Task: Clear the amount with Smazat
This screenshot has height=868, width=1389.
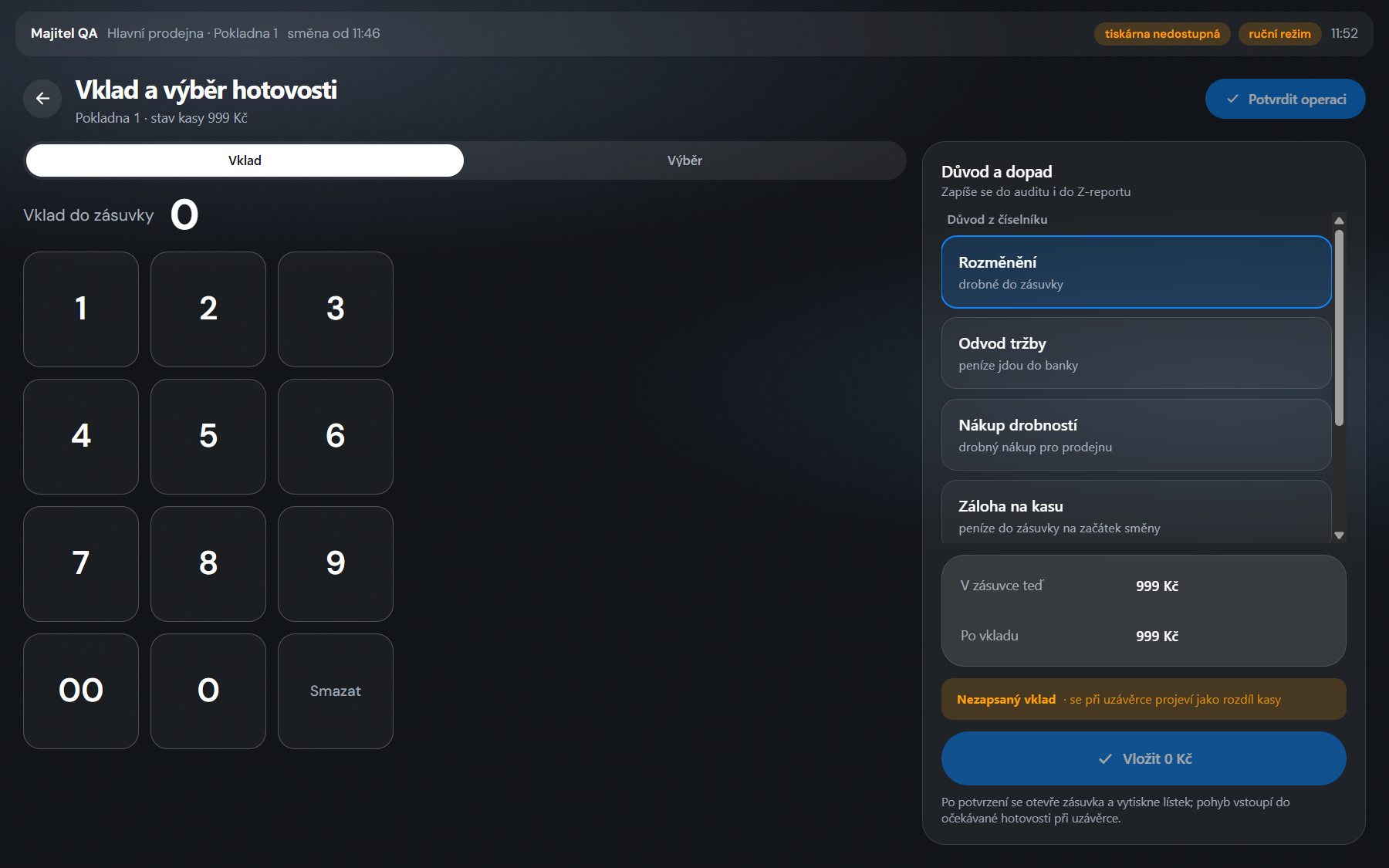Action: coord(336,691)
